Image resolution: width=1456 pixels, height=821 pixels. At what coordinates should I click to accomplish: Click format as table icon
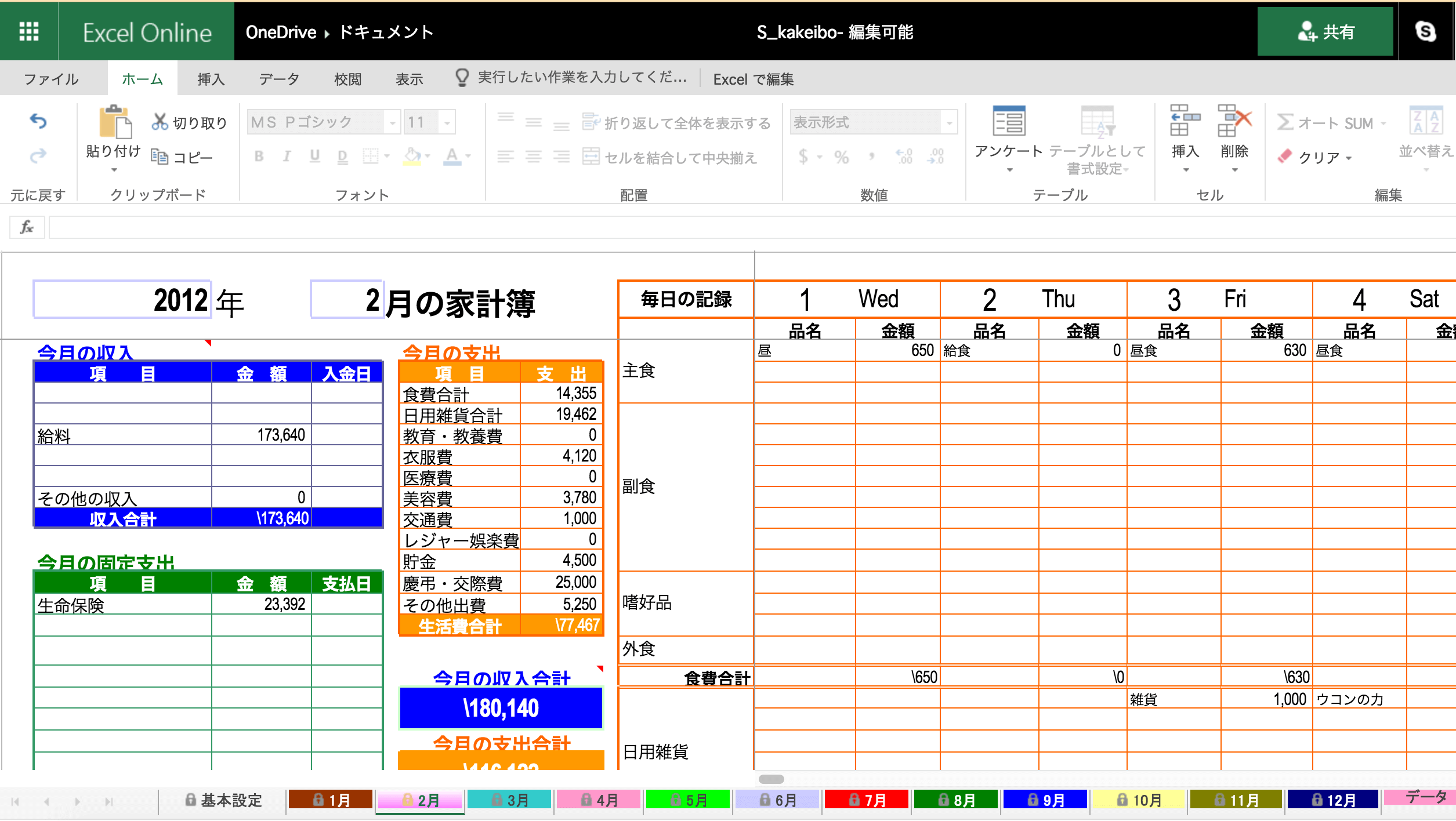[1097, 121]
